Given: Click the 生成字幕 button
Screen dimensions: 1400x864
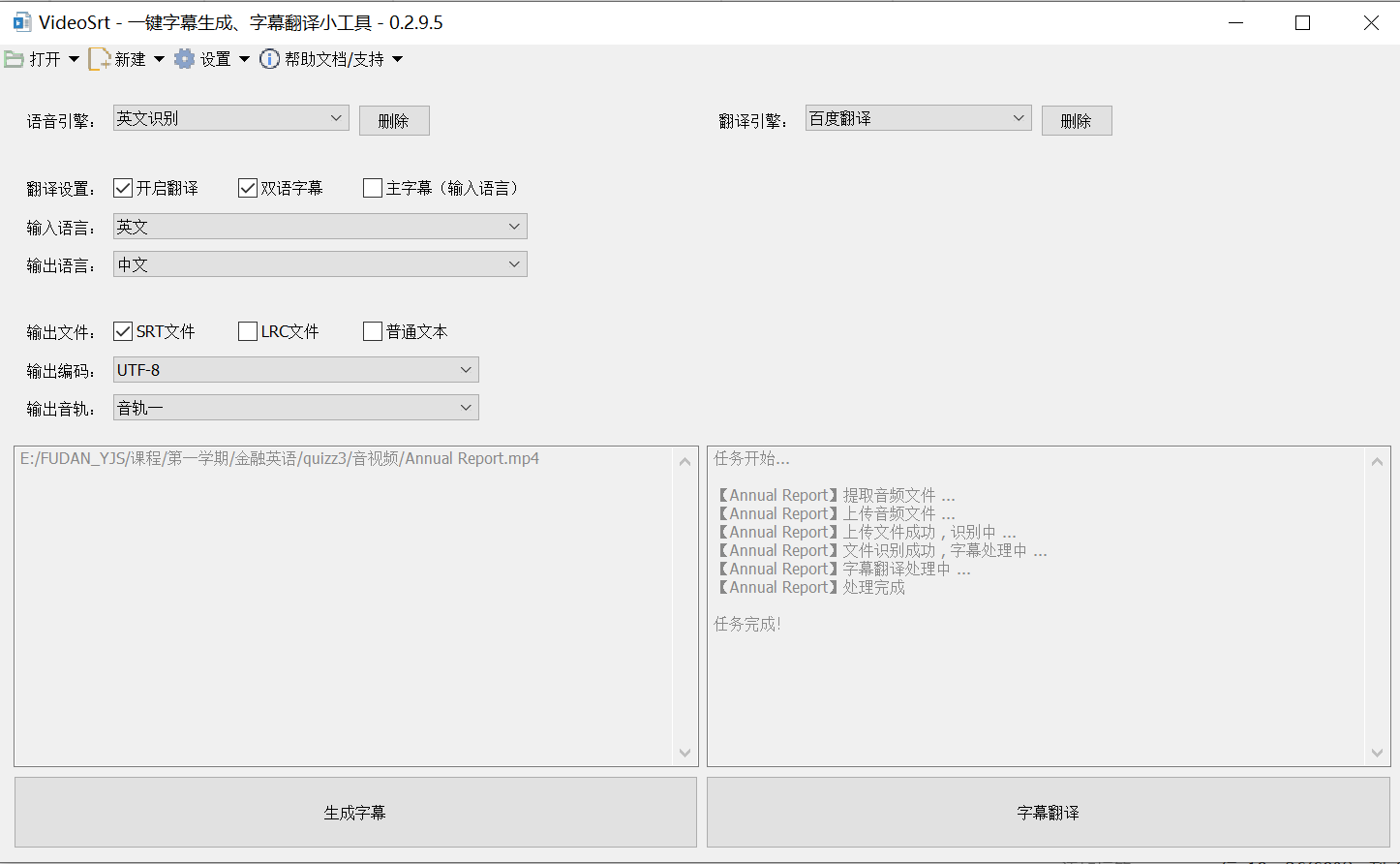Looking at the screenshot, I should [354, 813].
